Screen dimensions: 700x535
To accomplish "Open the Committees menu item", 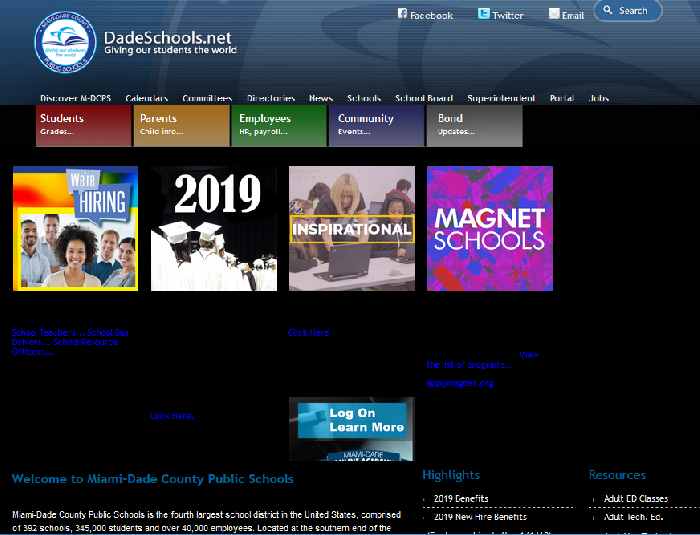I will click(207, 98).
